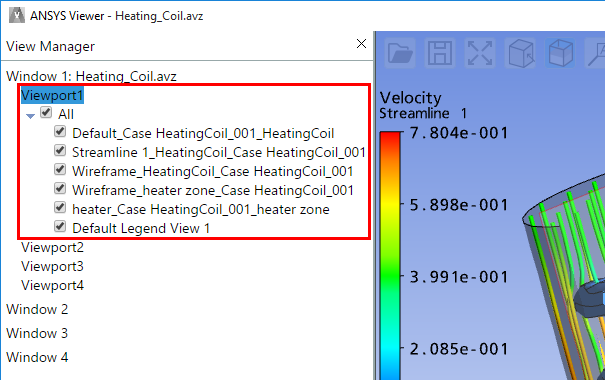The image size is (605, 380).
Task: Select Viewport1 in the tree
Action: tap(52, 95)
